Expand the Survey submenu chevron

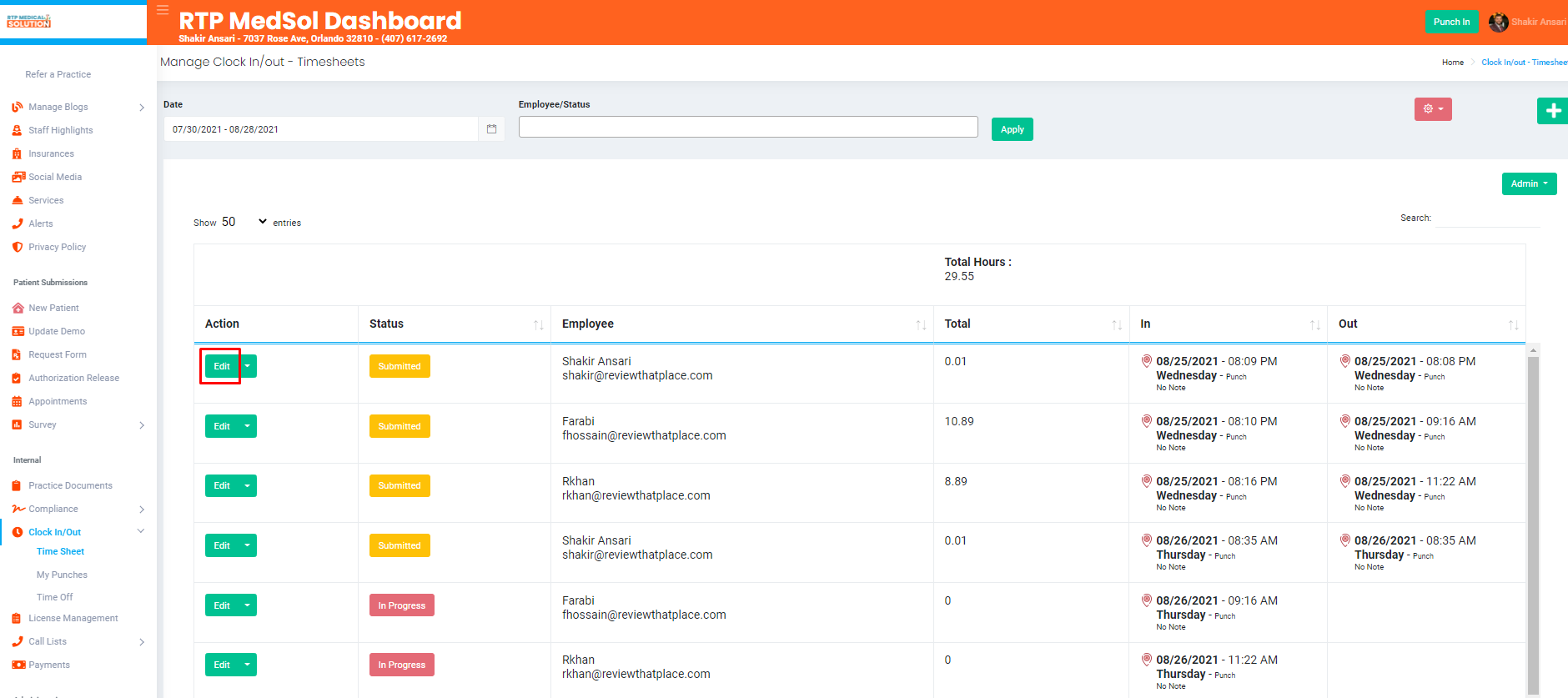(142, 425)
